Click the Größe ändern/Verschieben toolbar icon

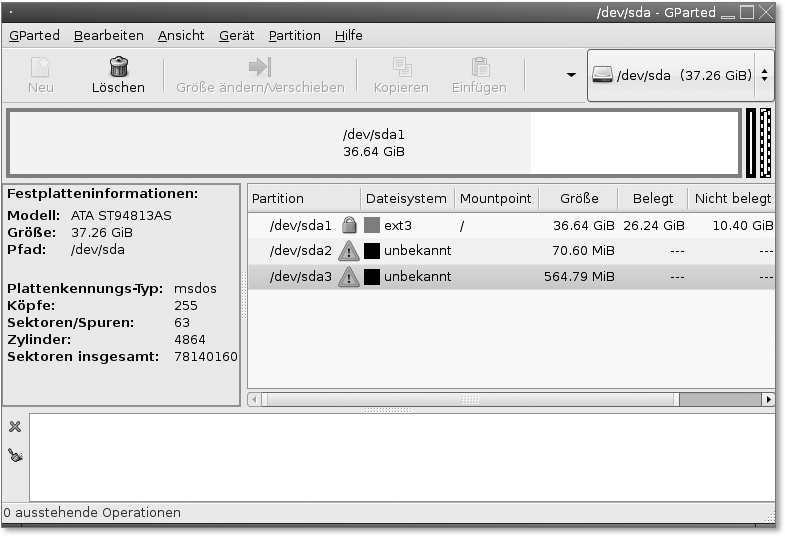click(x=260, y=68)
